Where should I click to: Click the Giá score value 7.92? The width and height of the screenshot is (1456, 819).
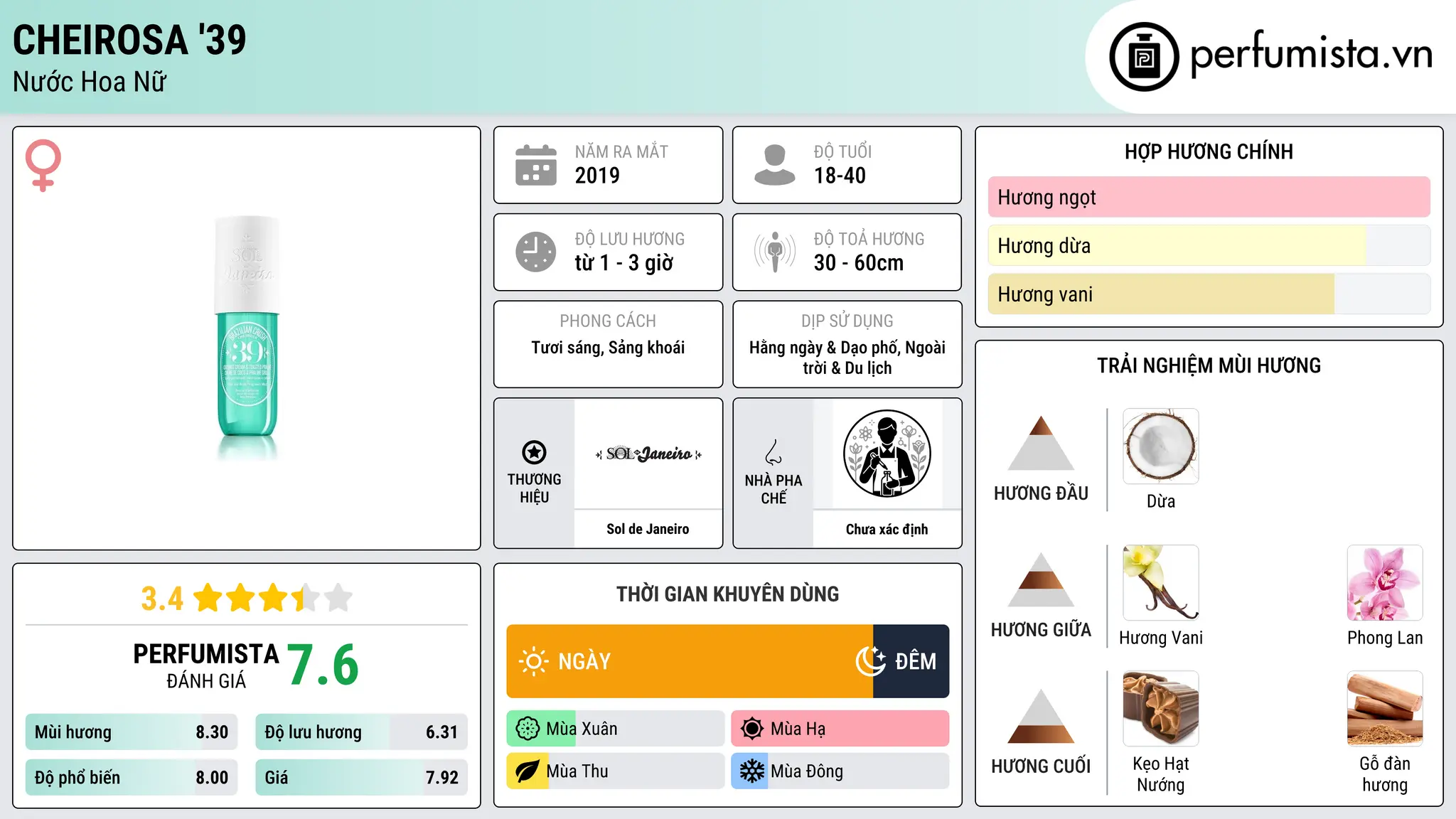click(441, 778)
